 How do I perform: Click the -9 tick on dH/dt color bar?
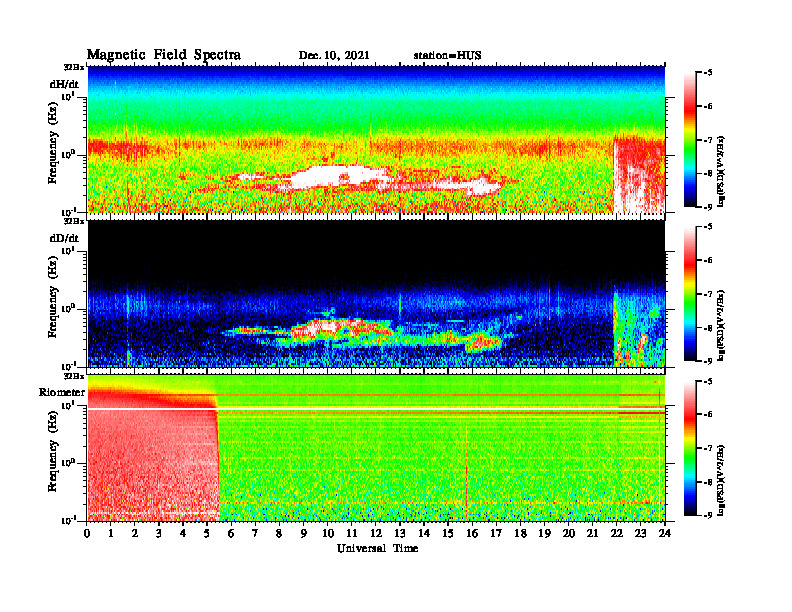[708, 206]
